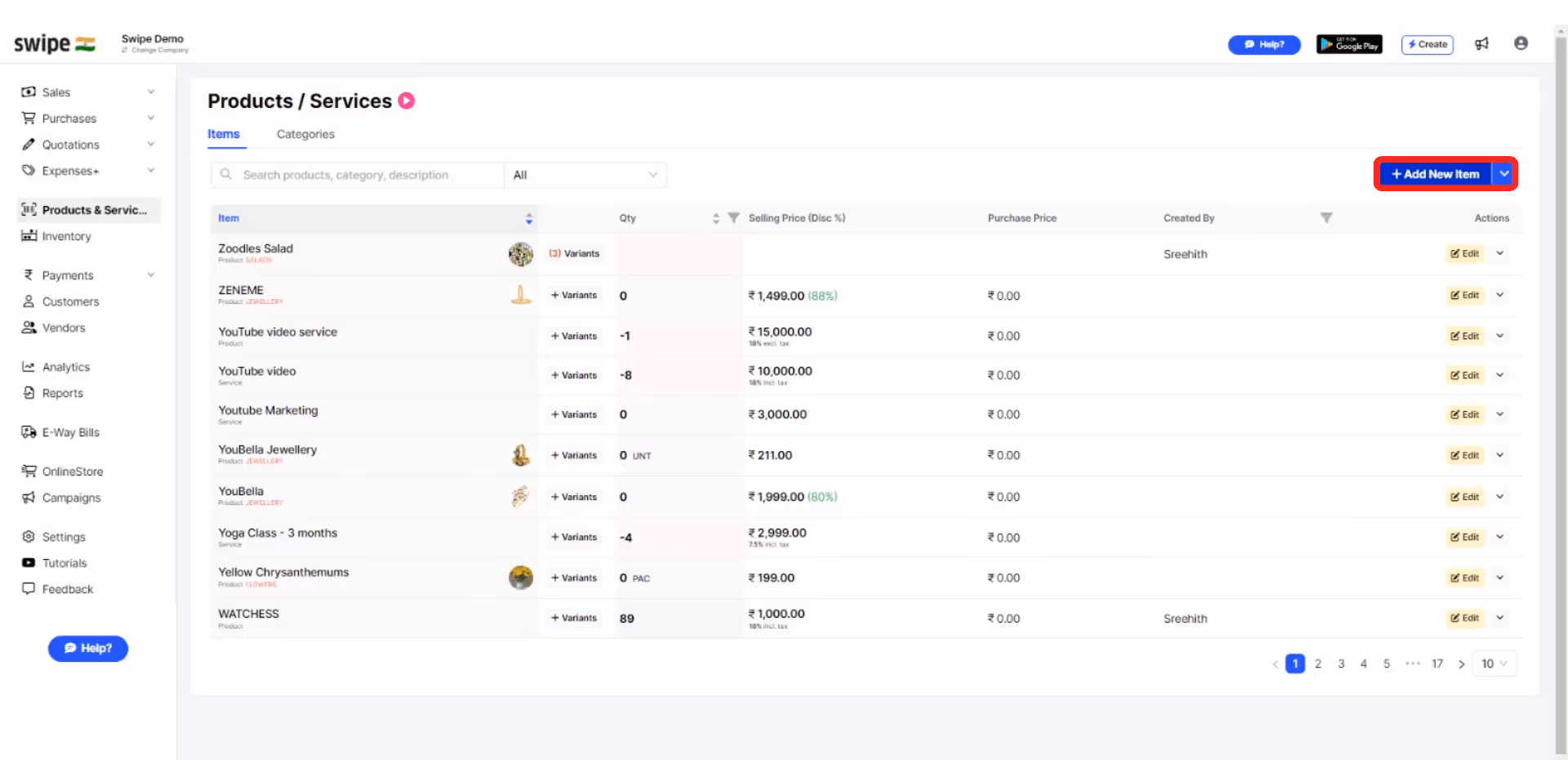Click the Created By filter funnel icon
The width and height of the screenshot is (1568, 760).
point(1326,218)
